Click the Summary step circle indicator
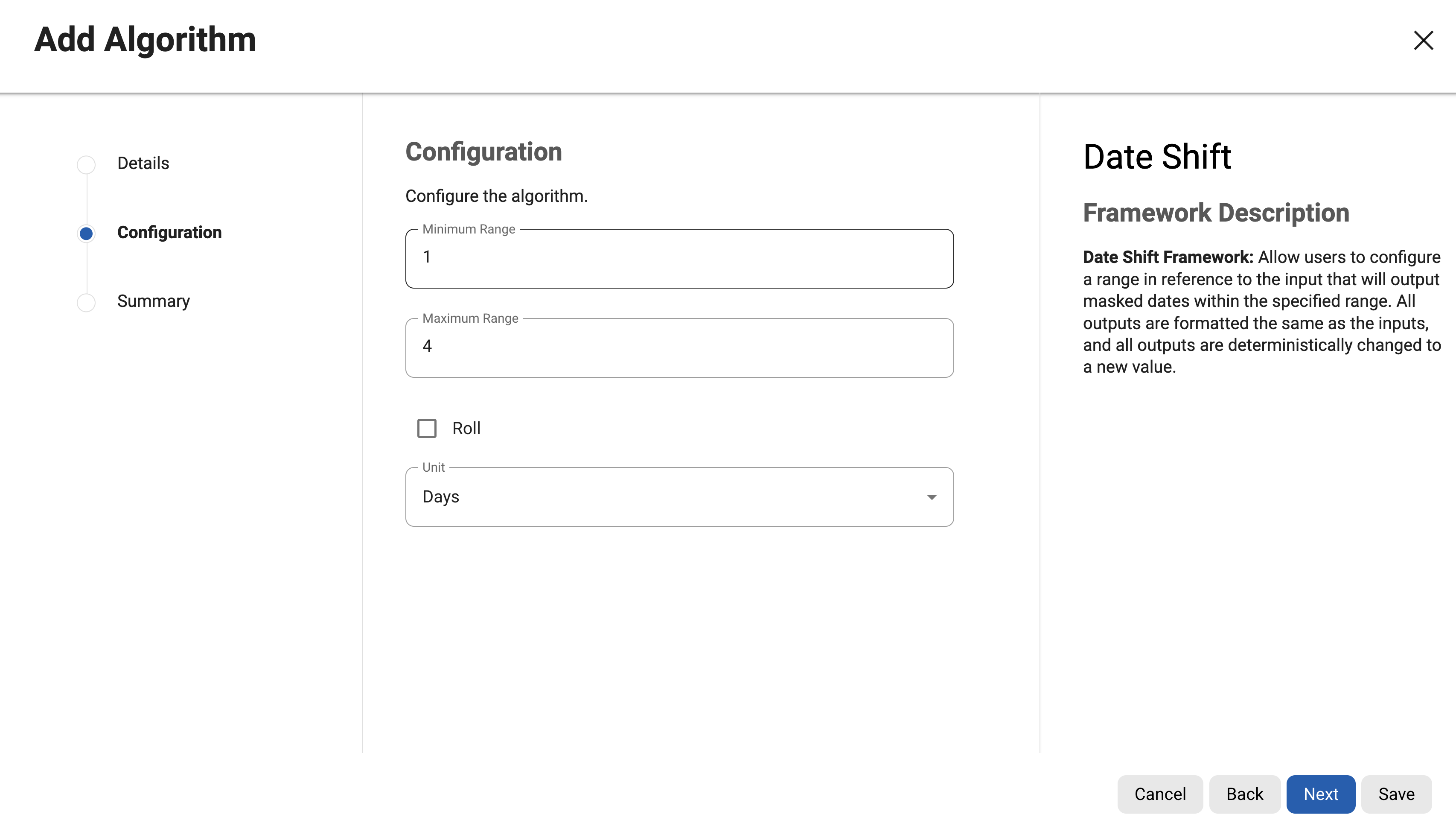Screen dimensions: 1456x829 86,302
